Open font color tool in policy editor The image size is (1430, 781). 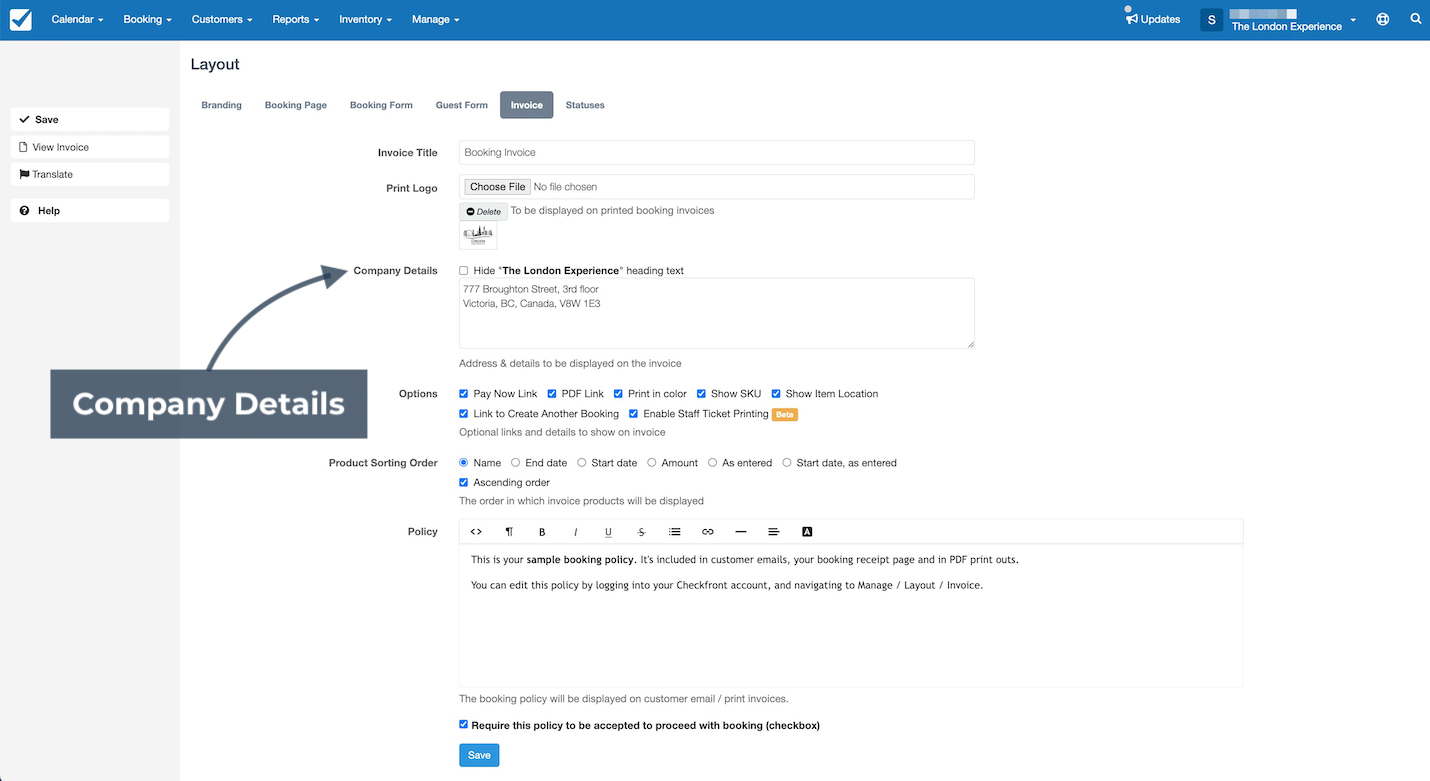pyautogui.click(x=807, y=532)
